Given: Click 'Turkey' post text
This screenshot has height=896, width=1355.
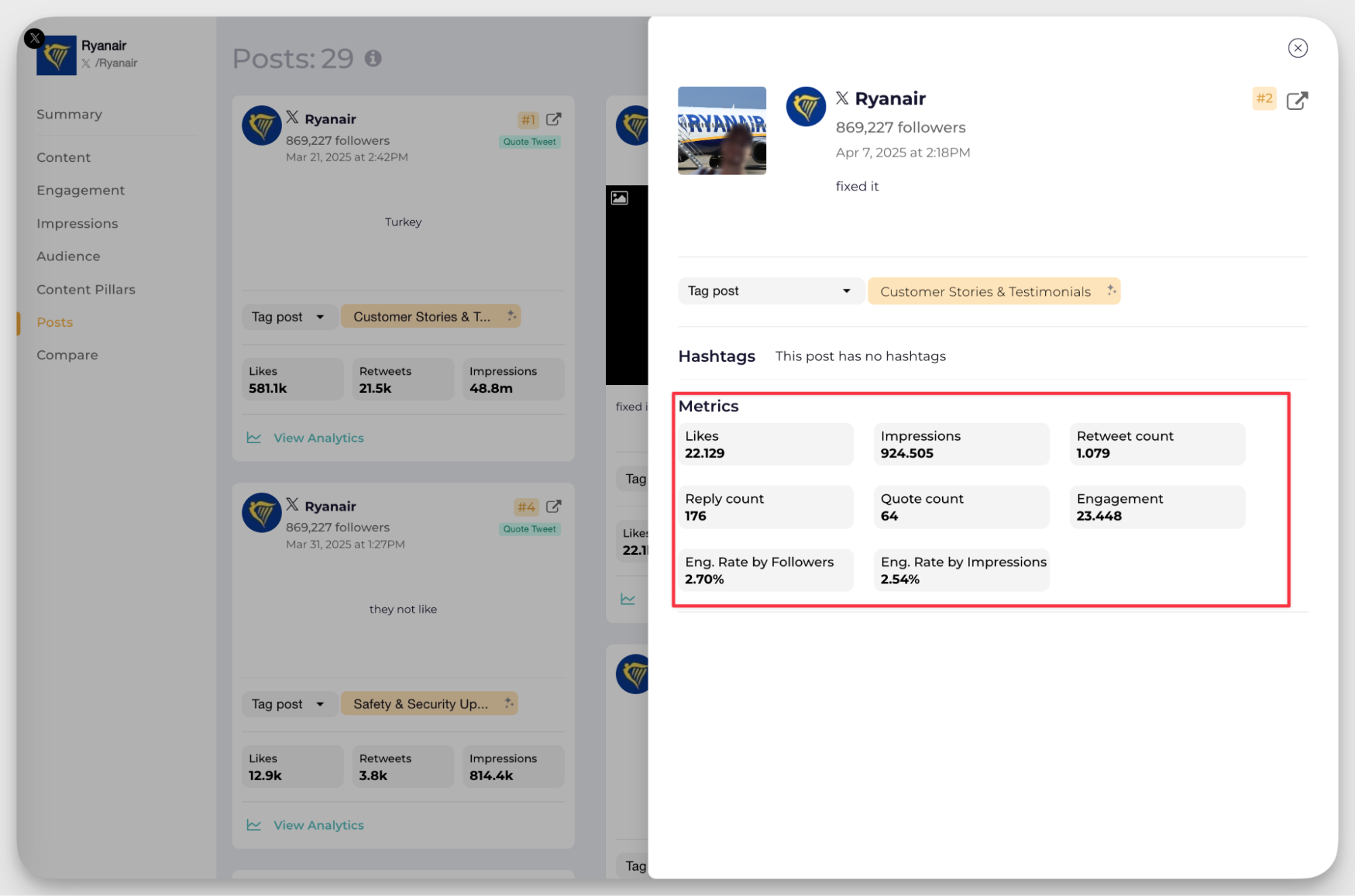Looking at the screenshot, I should click(403, 222).
